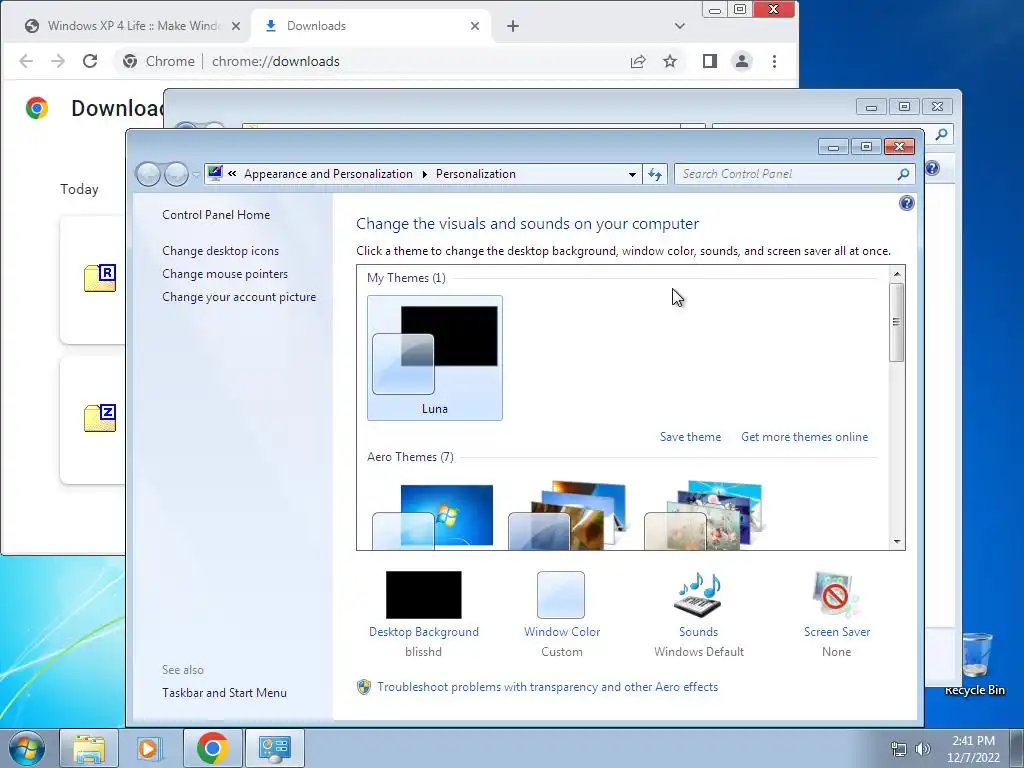
Task: Click the forward button in Personalization window
Action: point(176,174)
